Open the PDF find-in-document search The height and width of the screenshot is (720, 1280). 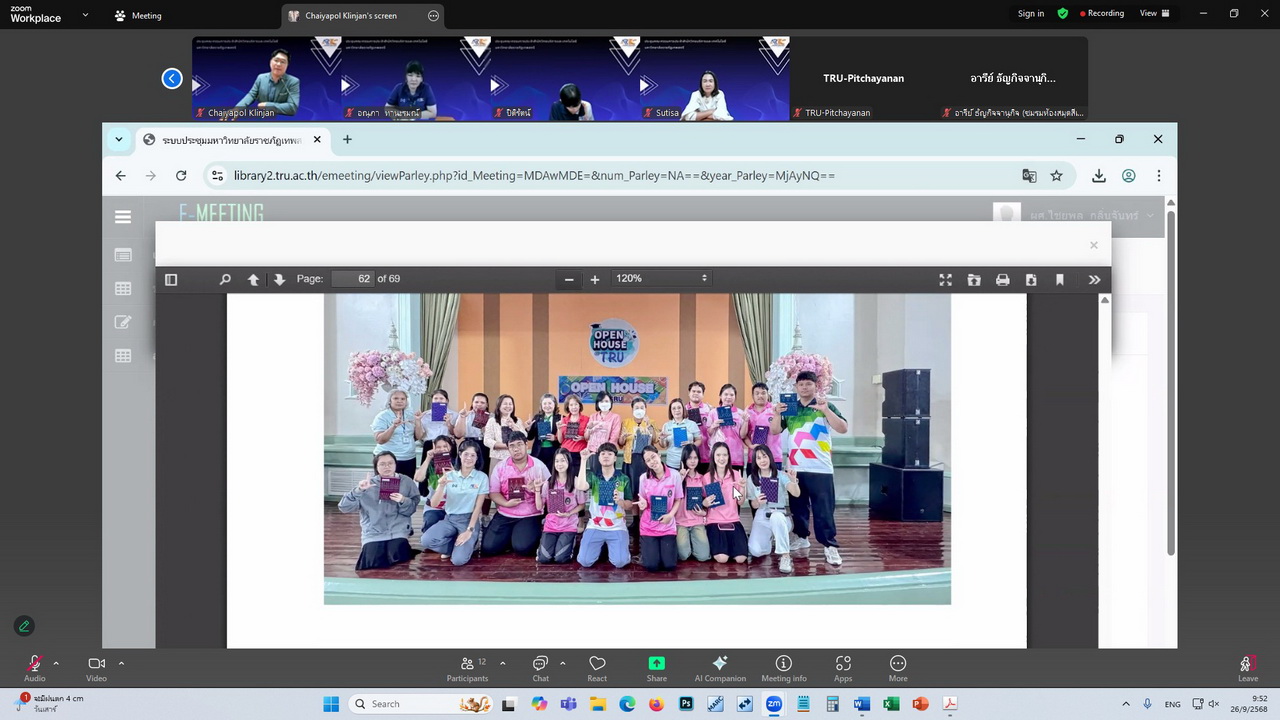pyautogui.click(x=225, y=279)
